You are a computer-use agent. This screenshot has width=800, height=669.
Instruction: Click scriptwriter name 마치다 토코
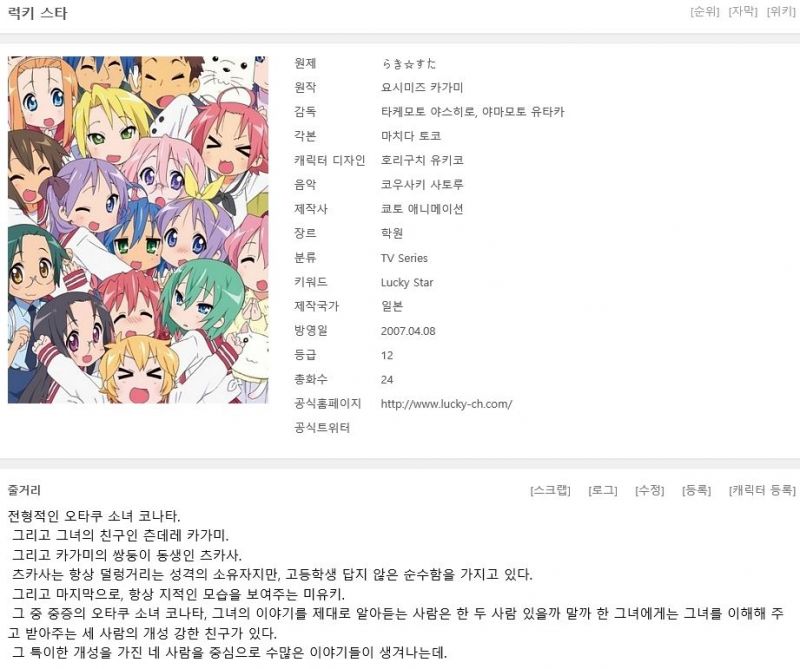(411, 136)
